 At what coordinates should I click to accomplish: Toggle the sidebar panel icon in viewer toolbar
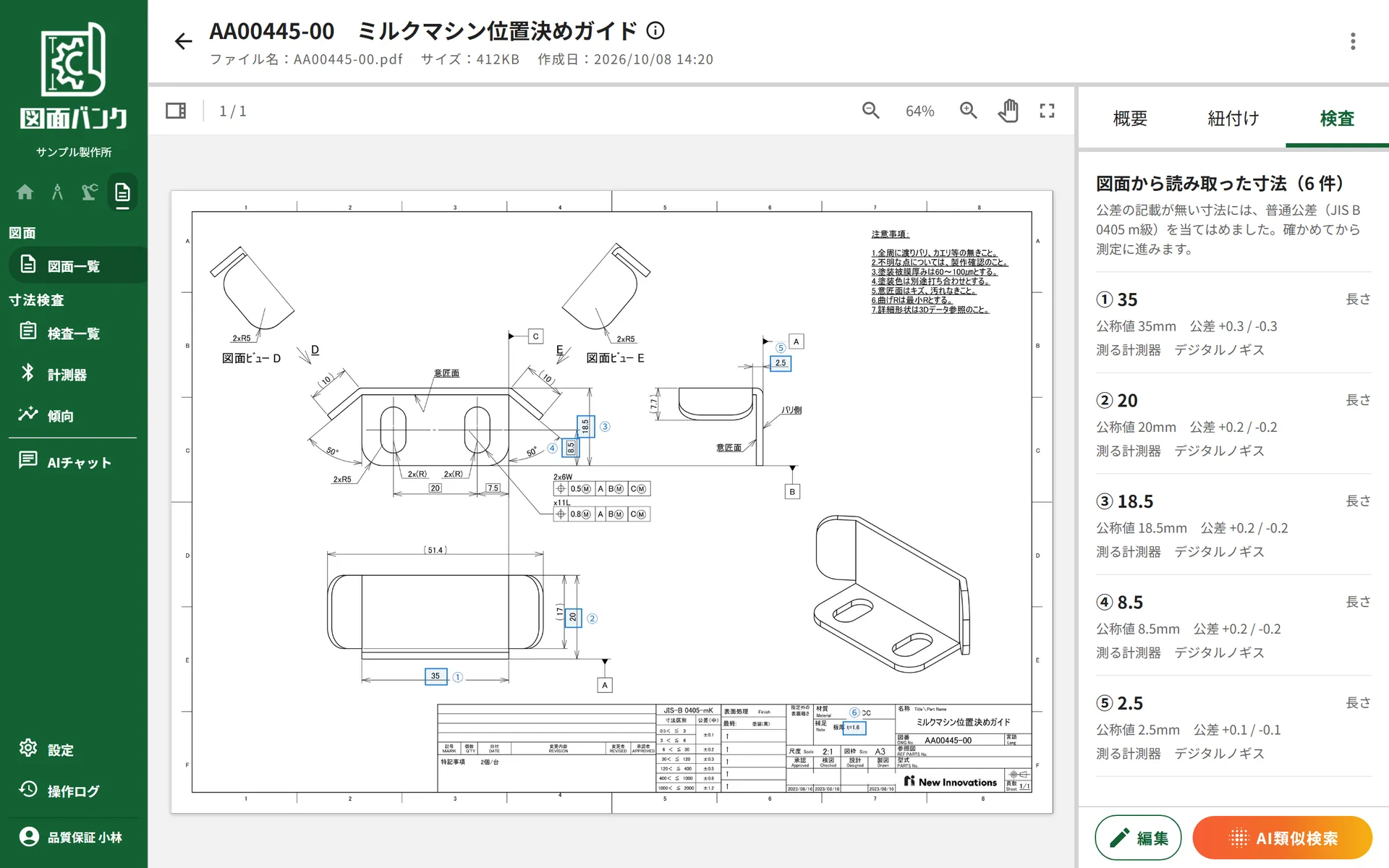point(176,111)
